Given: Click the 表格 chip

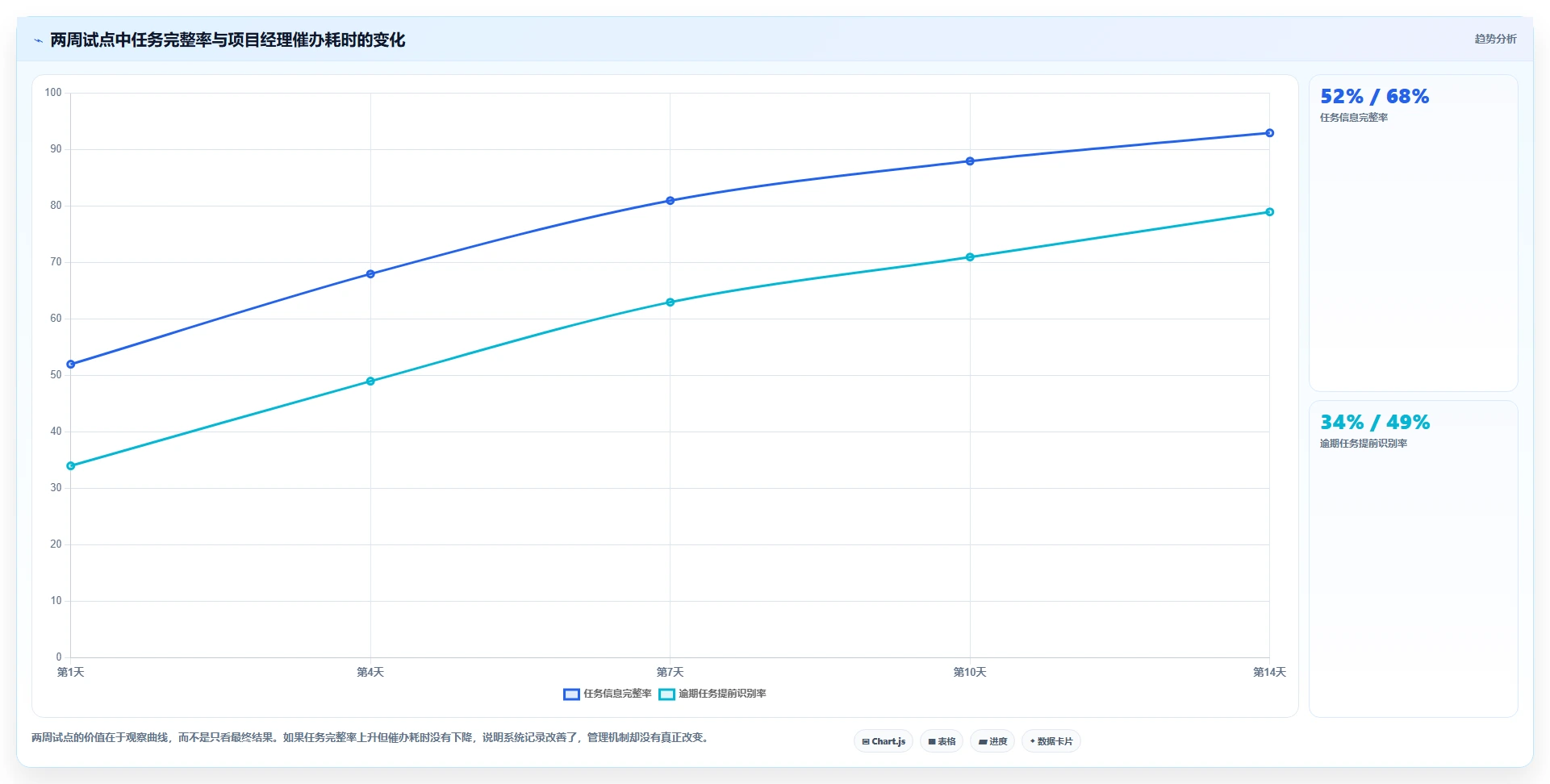Looking at the screenshot, I should [942, 741].
